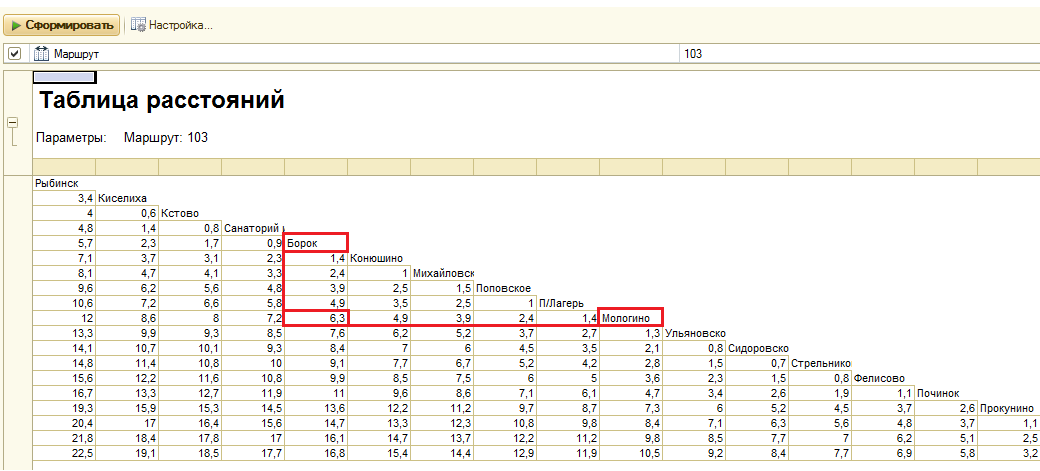Click the 15,9 cell in Киселиха column
This screenshot has height=471, width=1040.
[127, 408]
